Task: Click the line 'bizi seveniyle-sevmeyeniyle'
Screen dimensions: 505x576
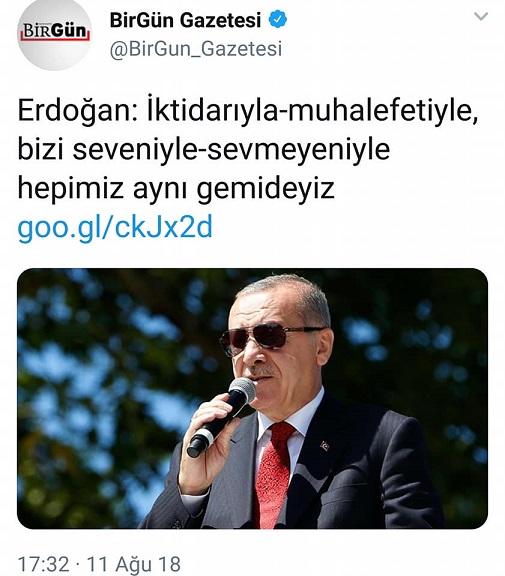Action: 204,150
